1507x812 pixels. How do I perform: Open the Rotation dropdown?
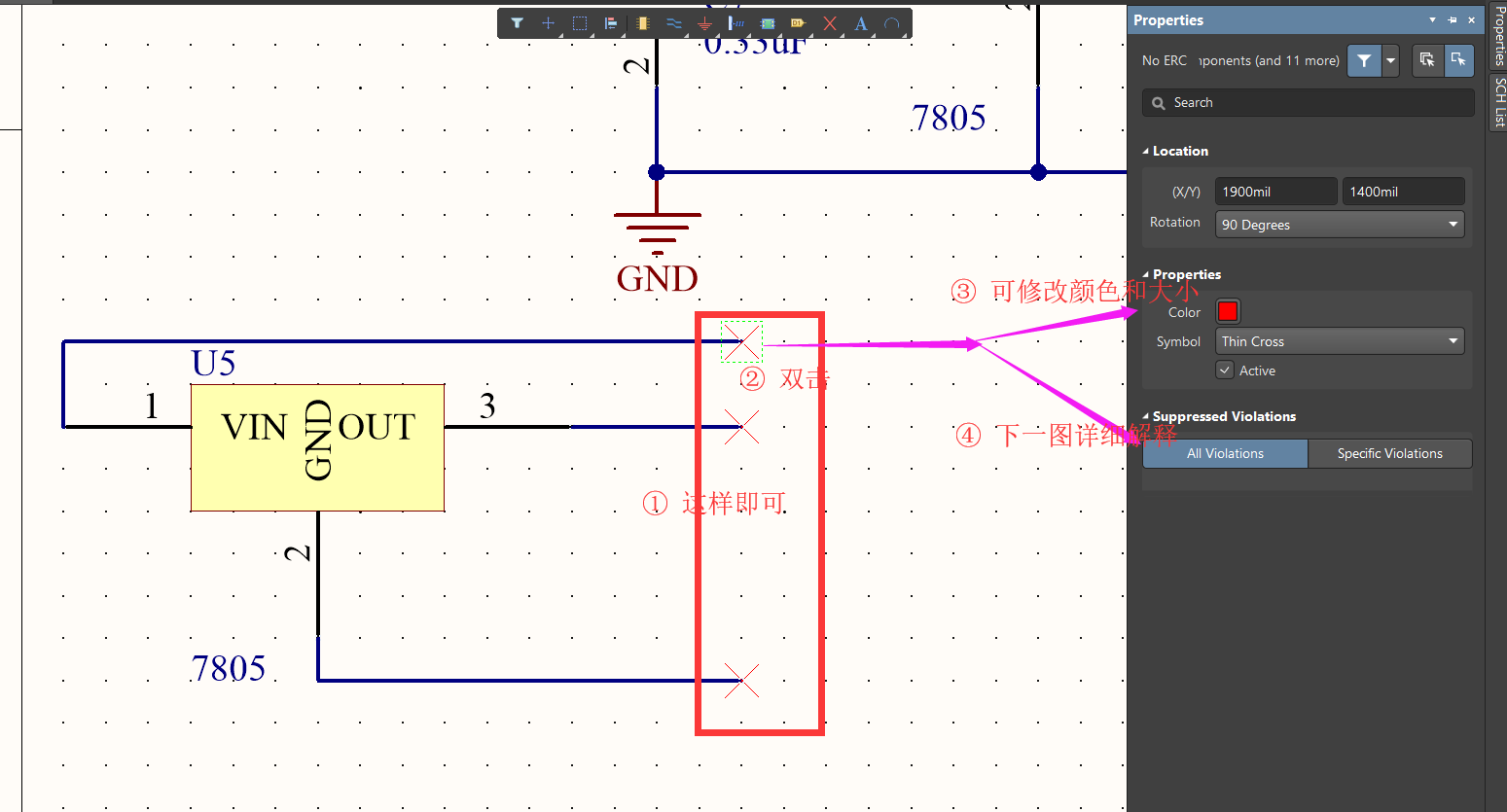click(x=1339, y=224)
